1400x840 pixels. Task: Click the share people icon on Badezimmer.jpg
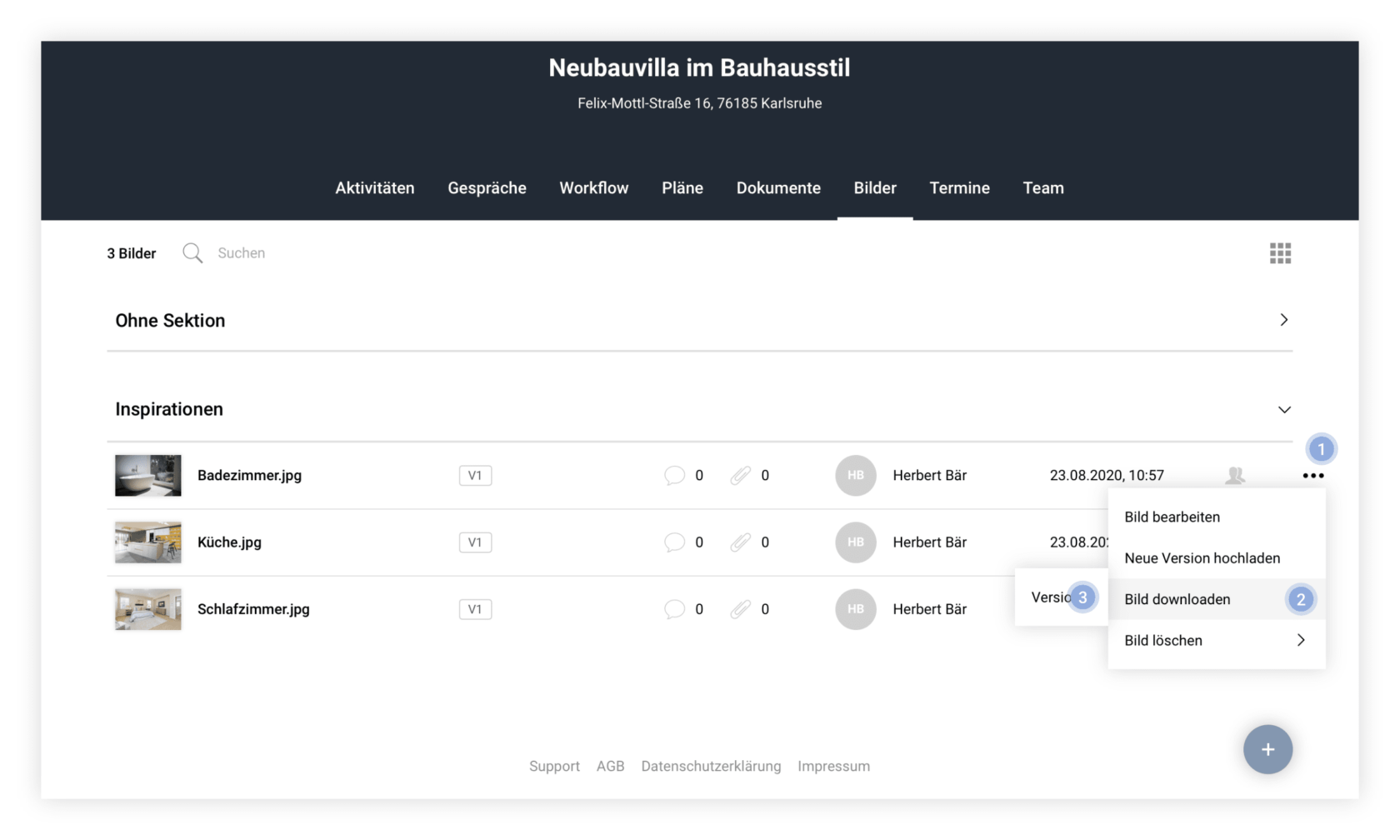pos(1235,475)
